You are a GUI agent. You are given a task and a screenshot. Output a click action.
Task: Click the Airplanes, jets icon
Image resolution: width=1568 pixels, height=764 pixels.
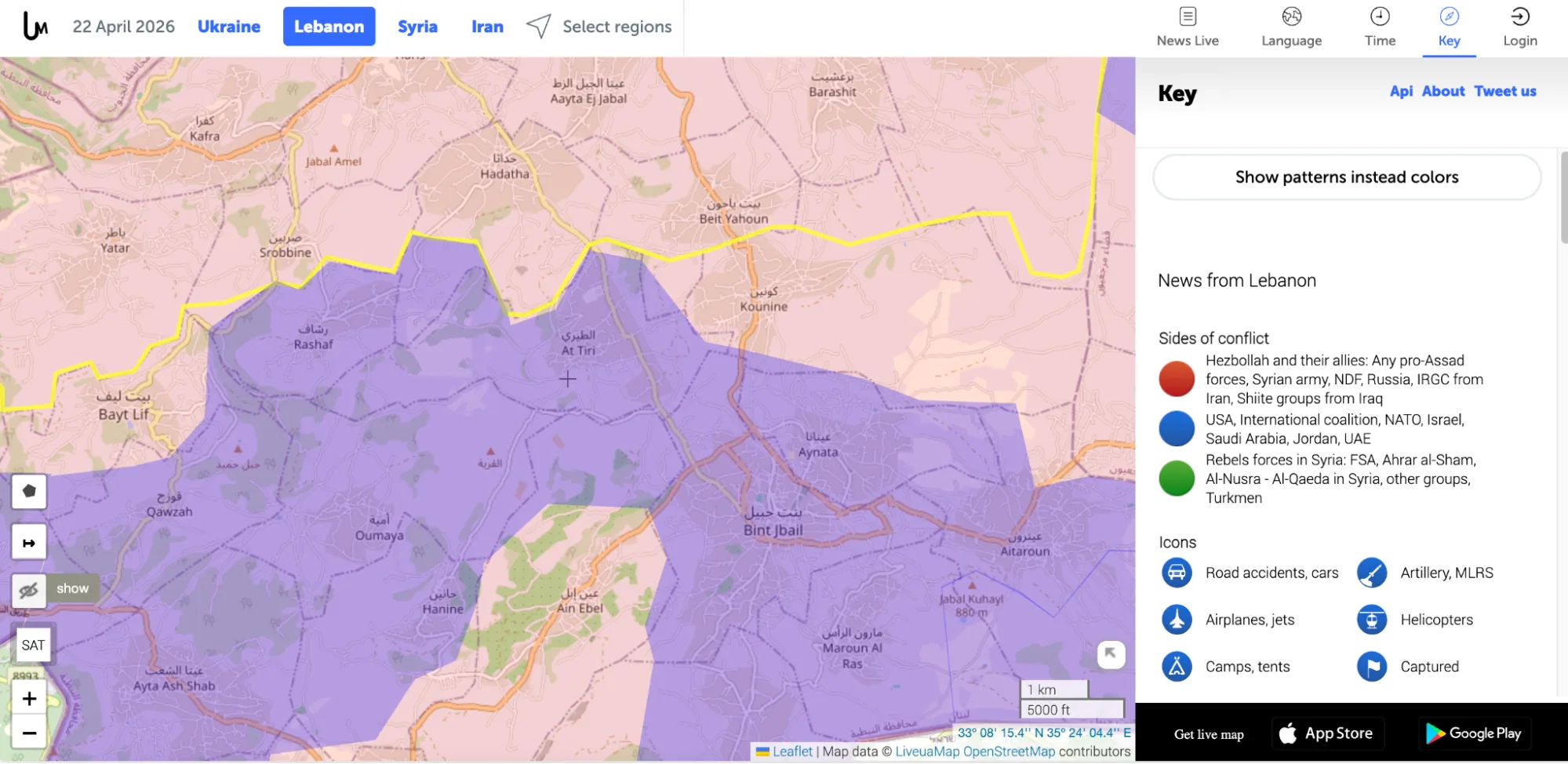(1177, 620)
